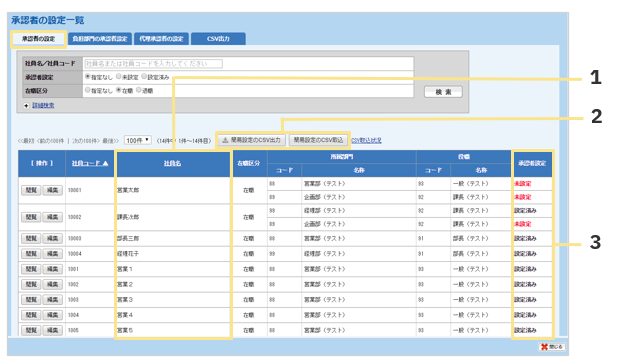Image resolution: width=619 pixels, height=364 pixels.
Task: Sort by 社員コード column header
Action: pyautogui.click(x=90, y=163)
